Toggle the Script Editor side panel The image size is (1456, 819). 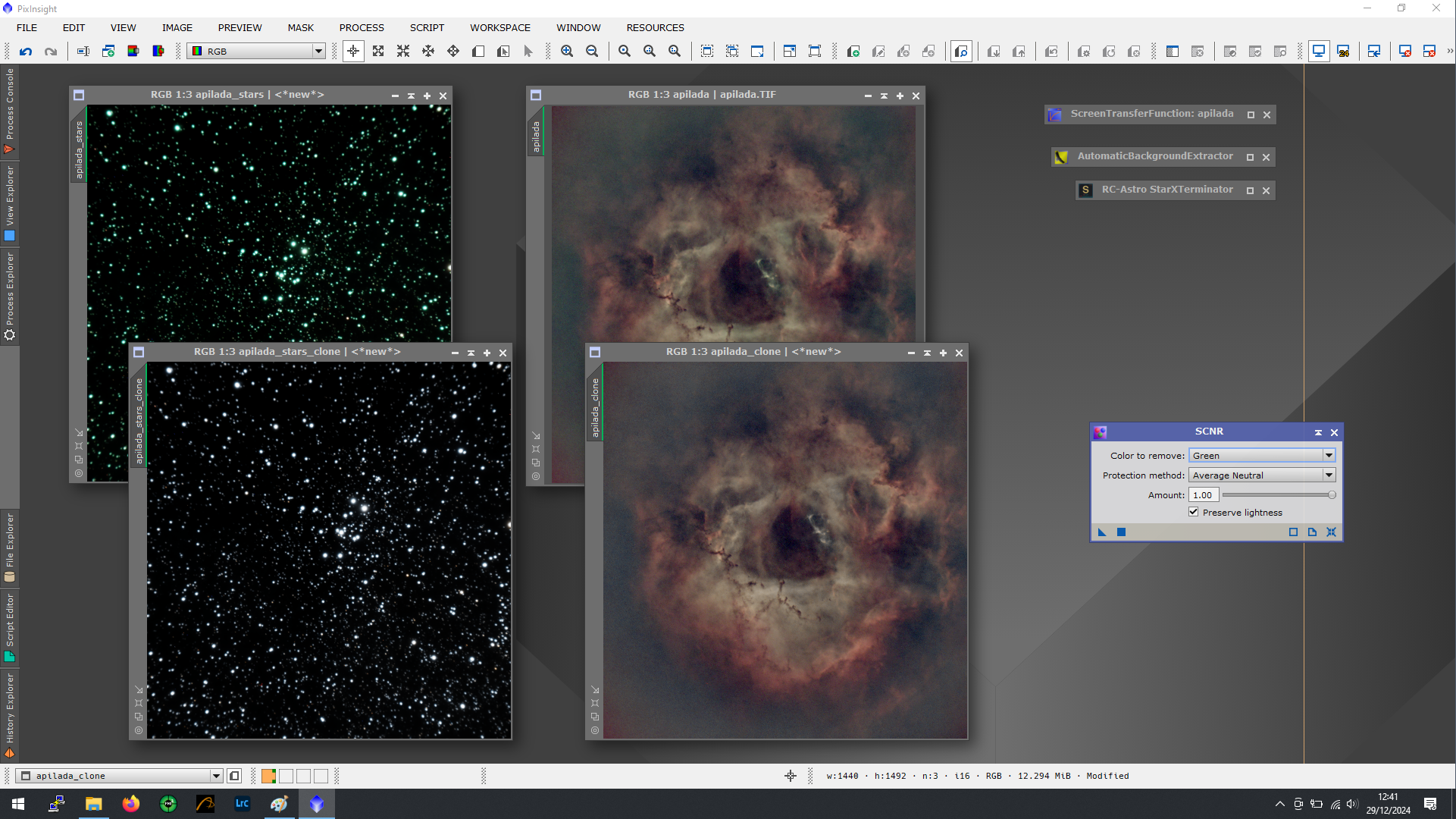click(9, 627)
